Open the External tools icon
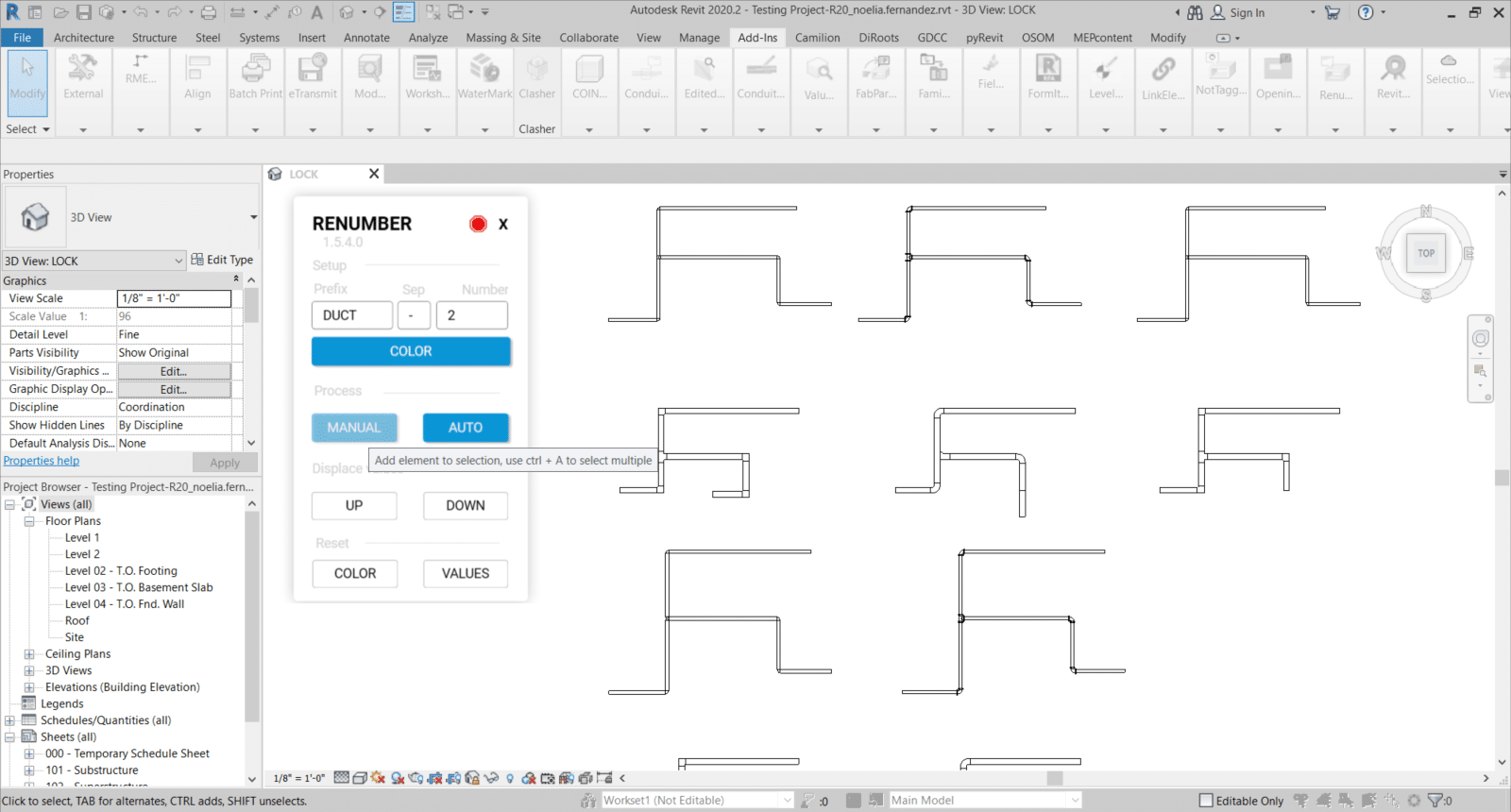The width and height of the screenshot is (1511, 812). (83, 77)
